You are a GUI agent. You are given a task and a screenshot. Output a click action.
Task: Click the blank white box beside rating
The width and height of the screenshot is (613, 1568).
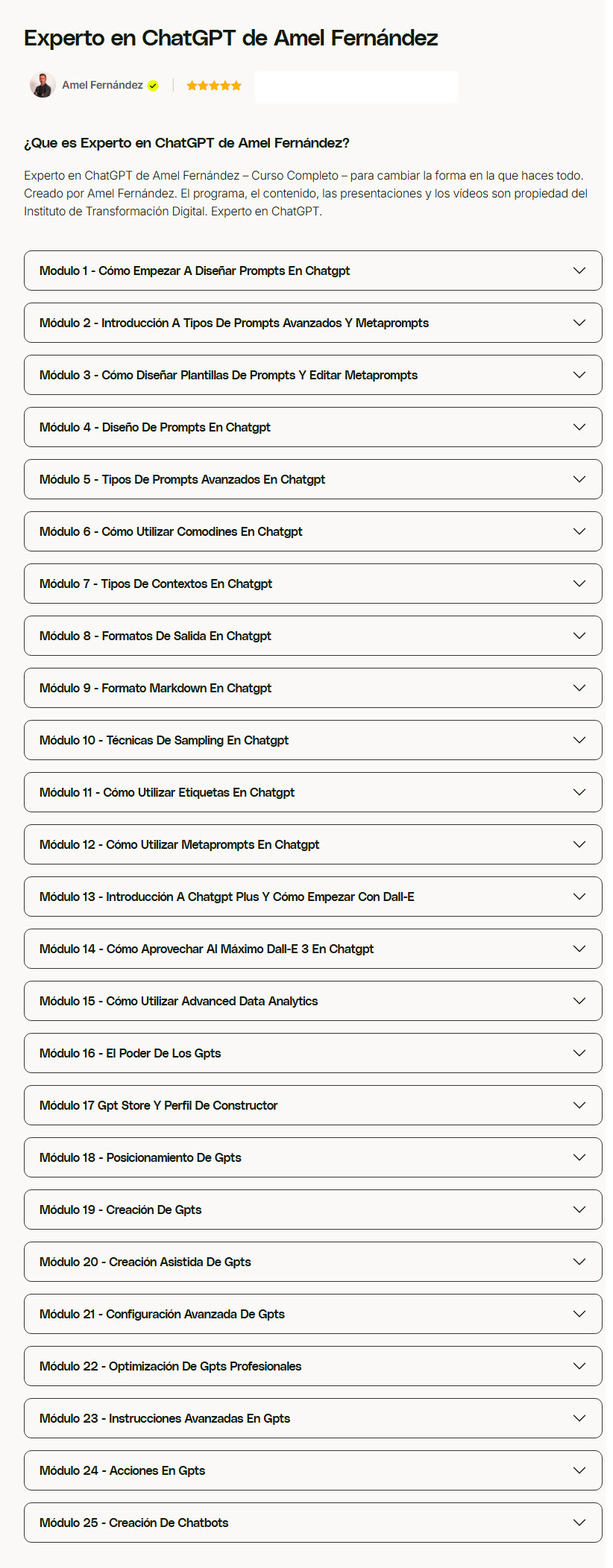(356, 87)
